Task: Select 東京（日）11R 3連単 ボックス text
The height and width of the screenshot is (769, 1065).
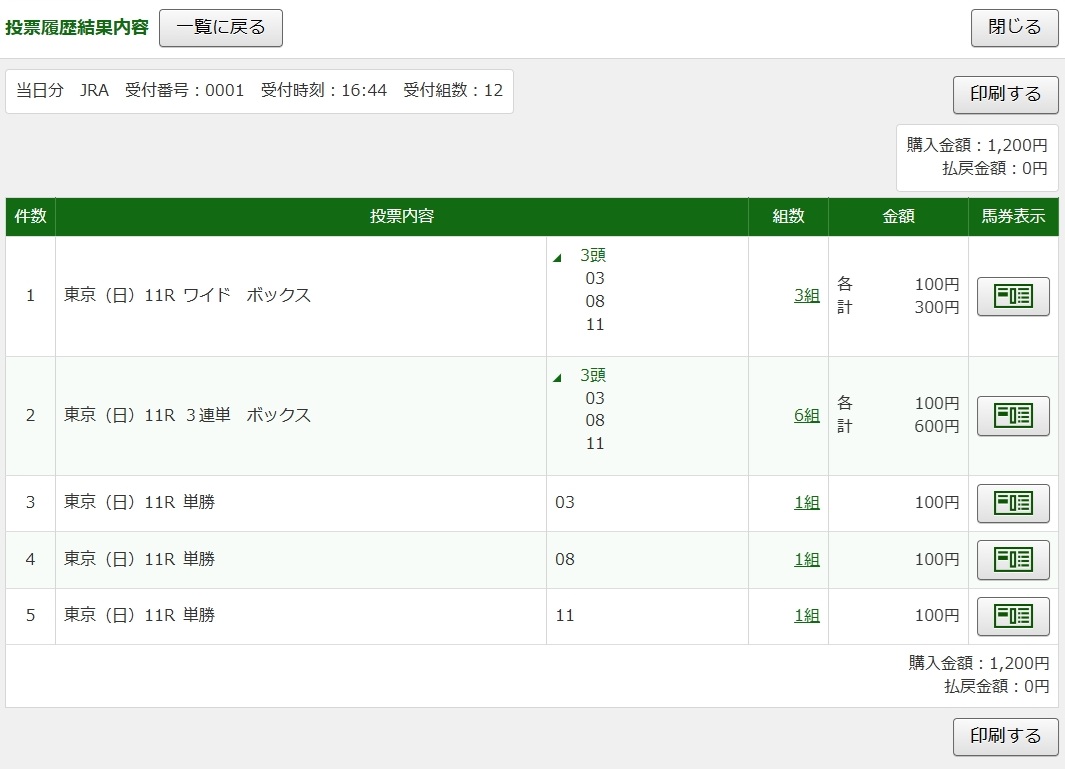Action: pos(187,415)
